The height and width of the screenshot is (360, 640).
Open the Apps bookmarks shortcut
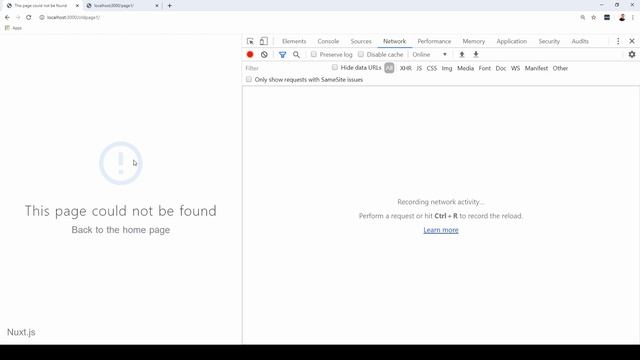tap(13, 28)
